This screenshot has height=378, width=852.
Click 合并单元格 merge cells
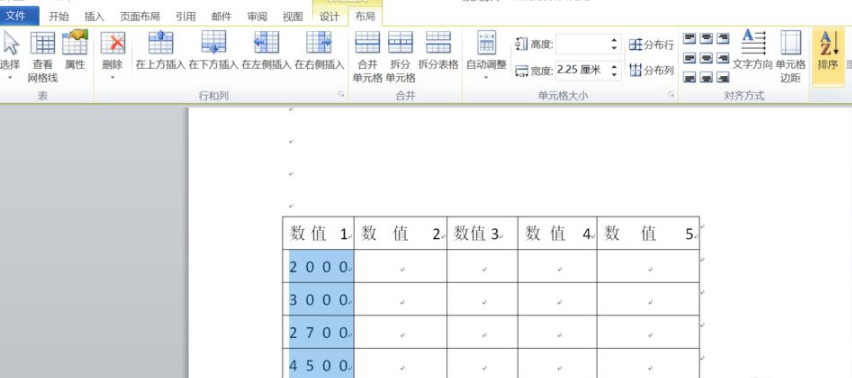tap(368, 56)
